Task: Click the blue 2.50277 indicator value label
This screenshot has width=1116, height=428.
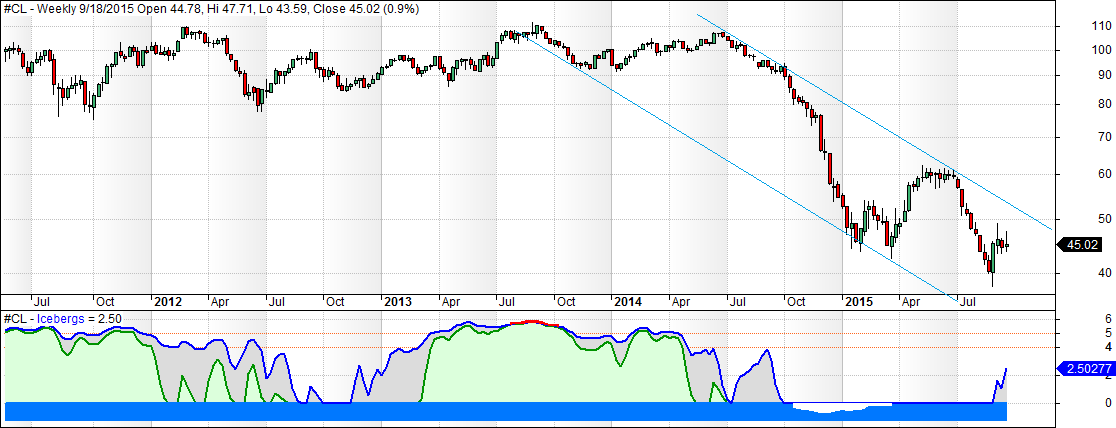Action: [x=1085, y=369]
